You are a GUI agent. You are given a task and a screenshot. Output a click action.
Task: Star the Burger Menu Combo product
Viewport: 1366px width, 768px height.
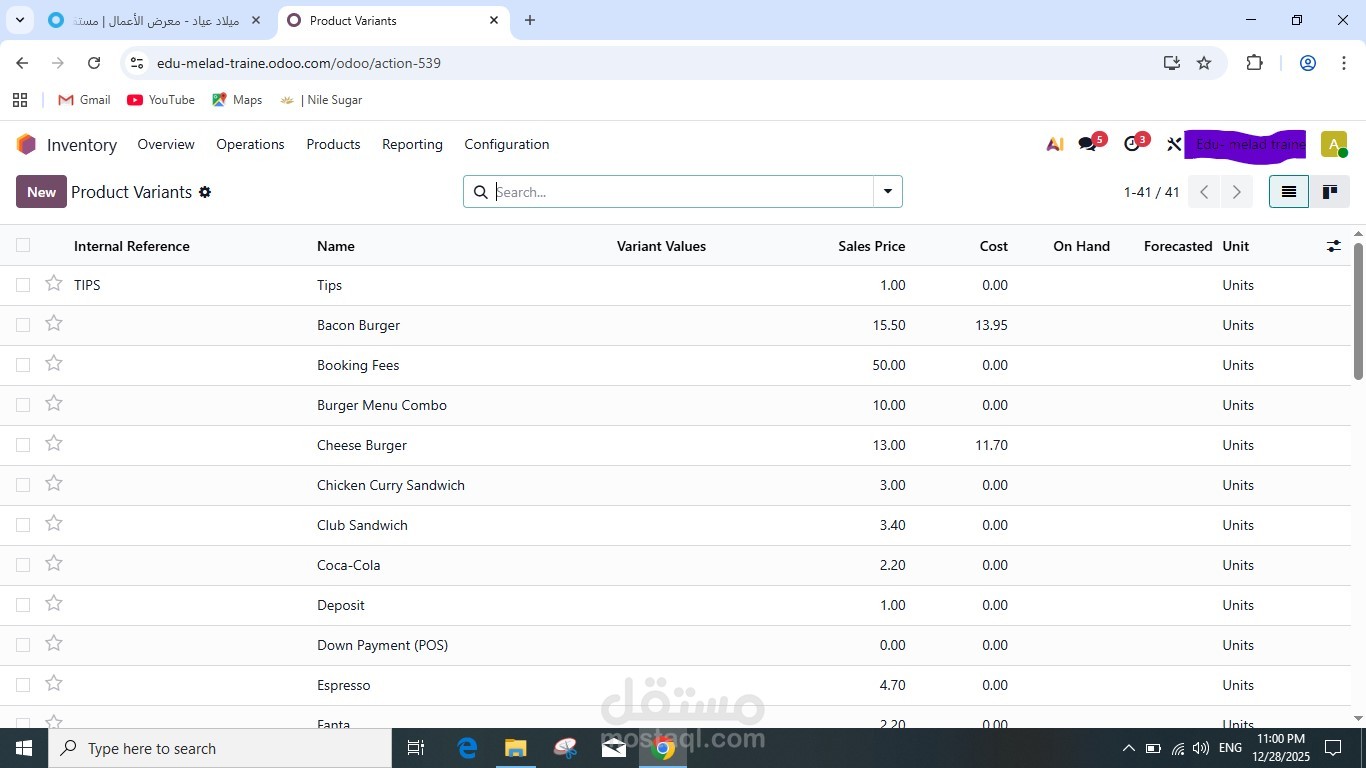[54, 404]
